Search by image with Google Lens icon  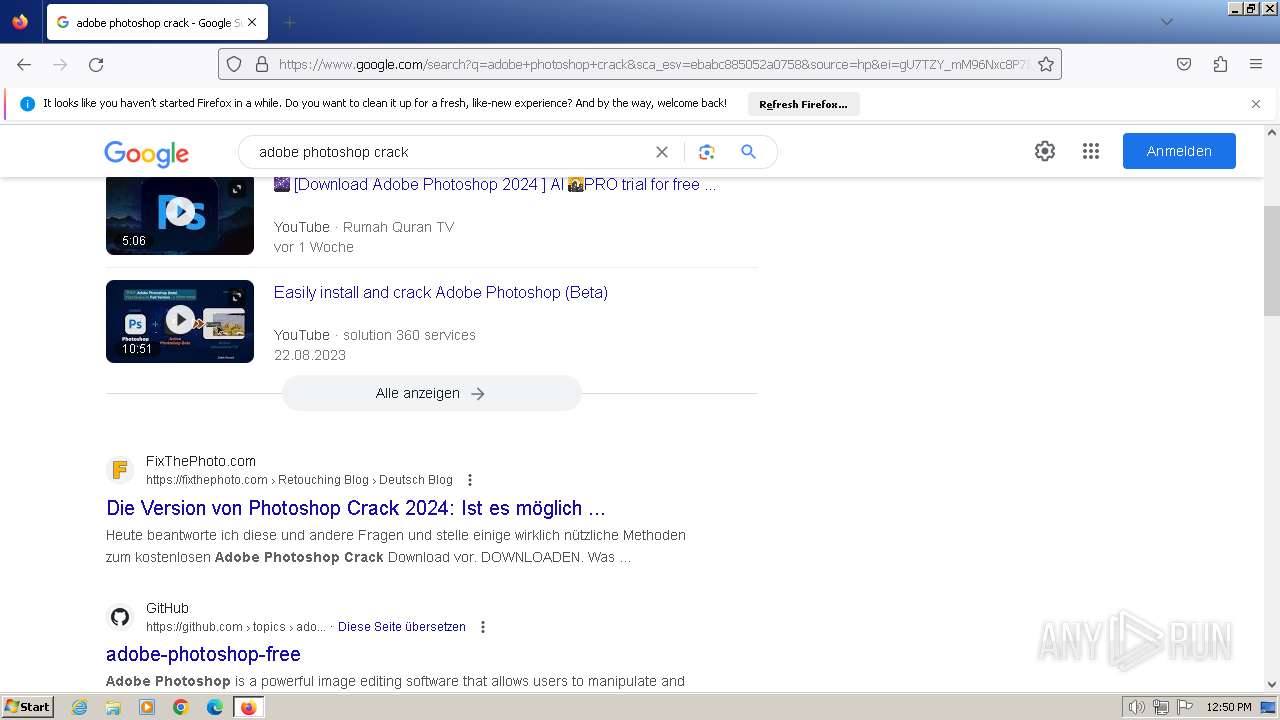tap(707, 152)
